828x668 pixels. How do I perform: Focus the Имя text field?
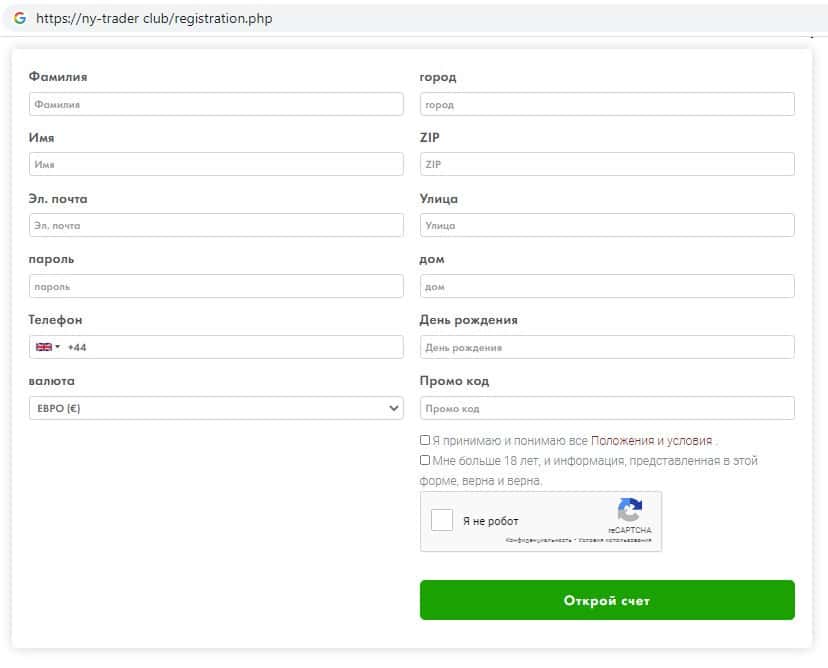(216, 164)
